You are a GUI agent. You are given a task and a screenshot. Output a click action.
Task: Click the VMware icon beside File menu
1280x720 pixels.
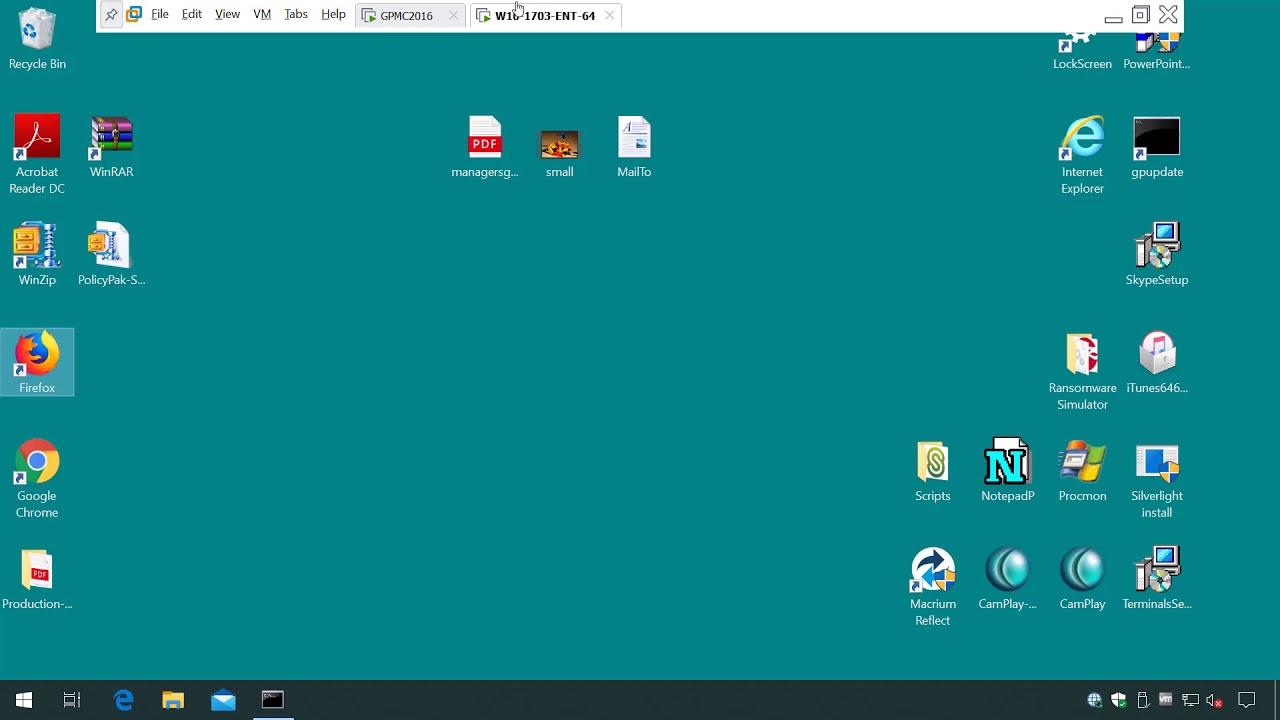[x=133, y=15]
